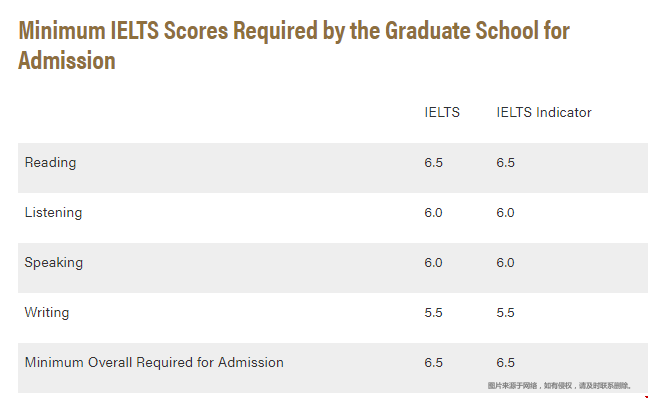Click the overall minimum IELTS score 6.5
The height and width of the screenshot is (398, 648).
click(x=433, y=363)
